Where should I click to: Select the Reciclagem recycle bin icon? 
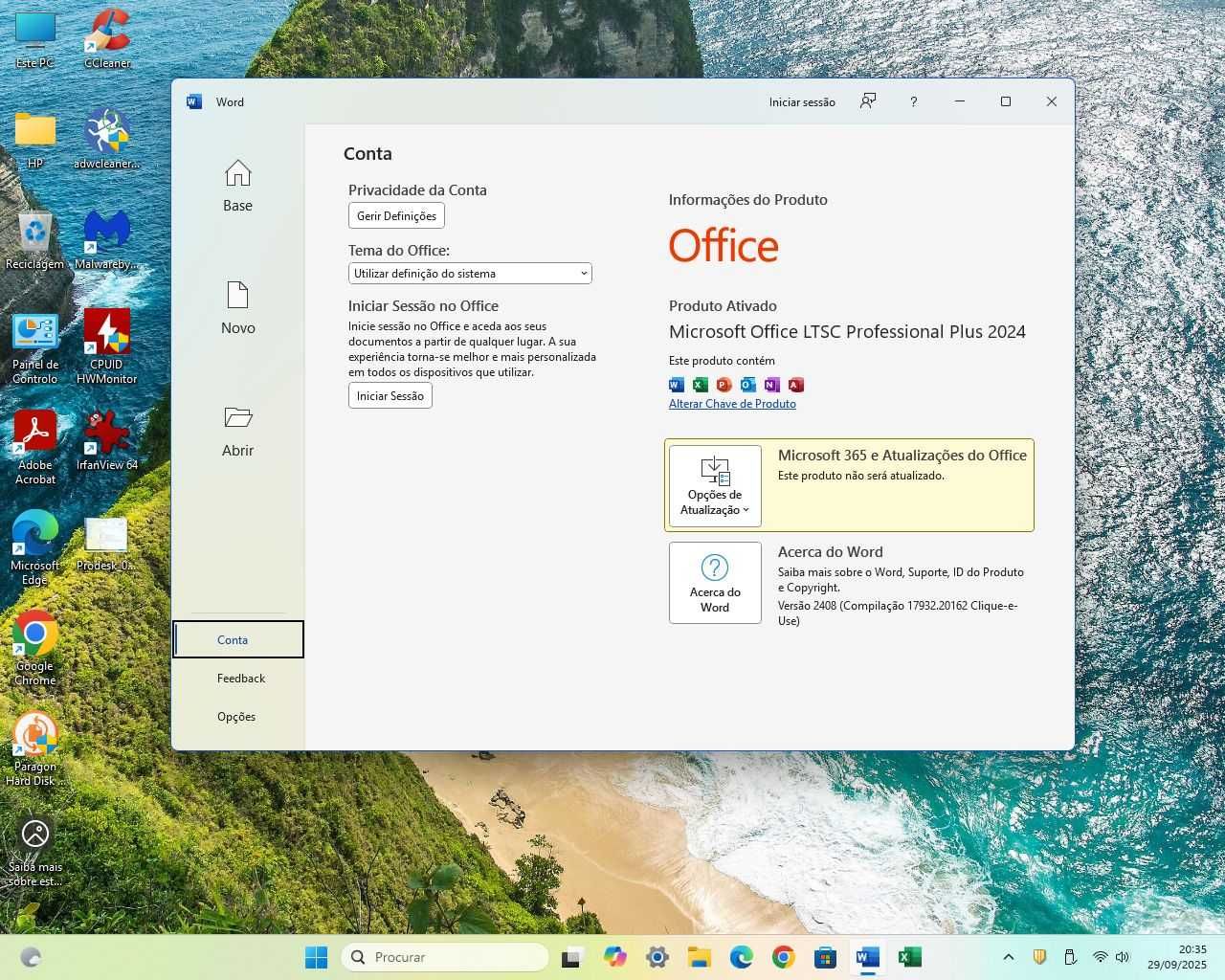pos(35,241)
